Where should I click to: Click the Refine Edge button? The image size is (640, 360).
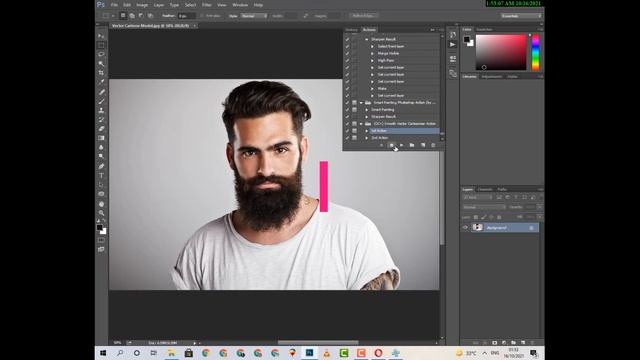365,16
